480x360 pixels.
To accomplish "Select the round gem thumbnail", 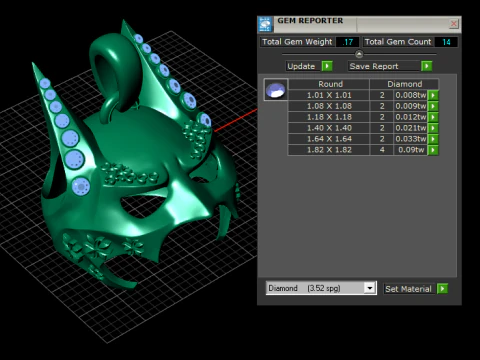I will click(x=276, y=90).
